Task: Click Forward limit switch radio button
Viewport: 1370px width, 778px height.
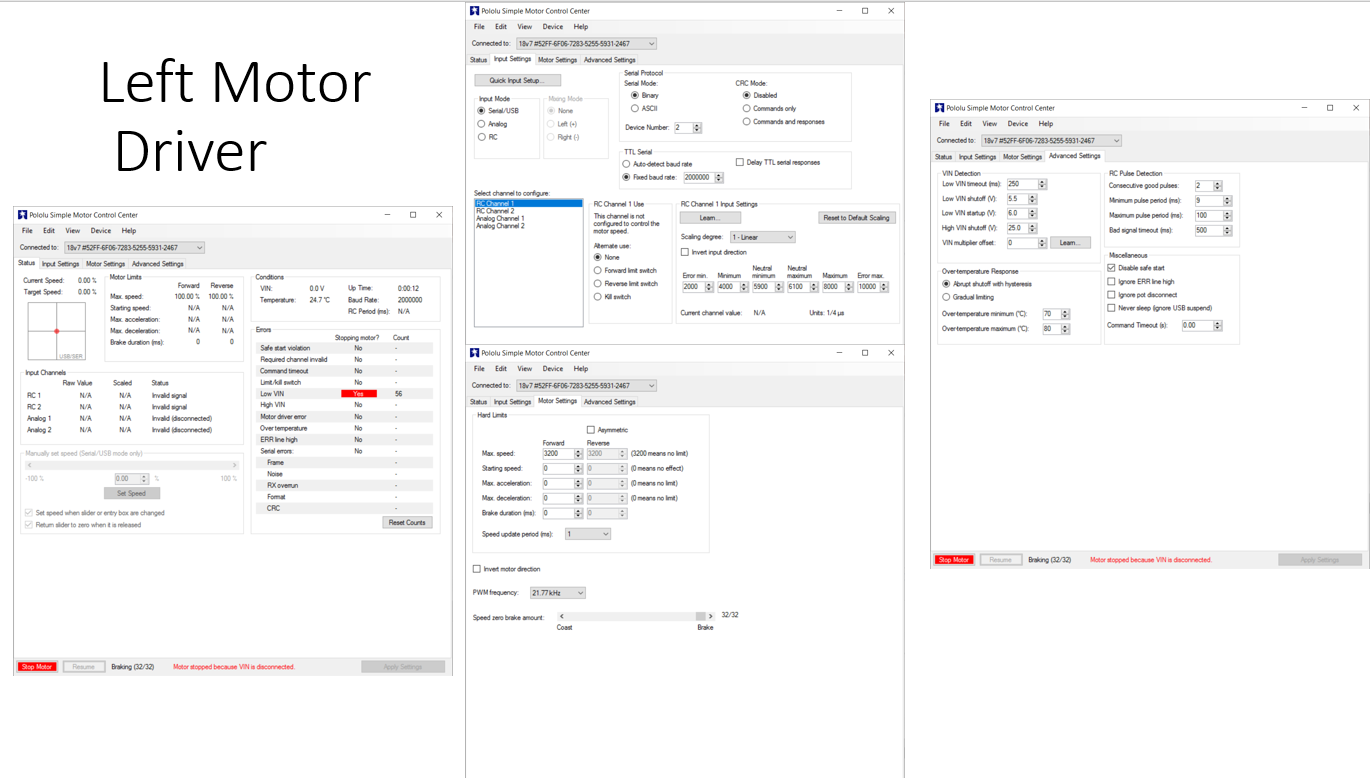Action: point(598,270)
